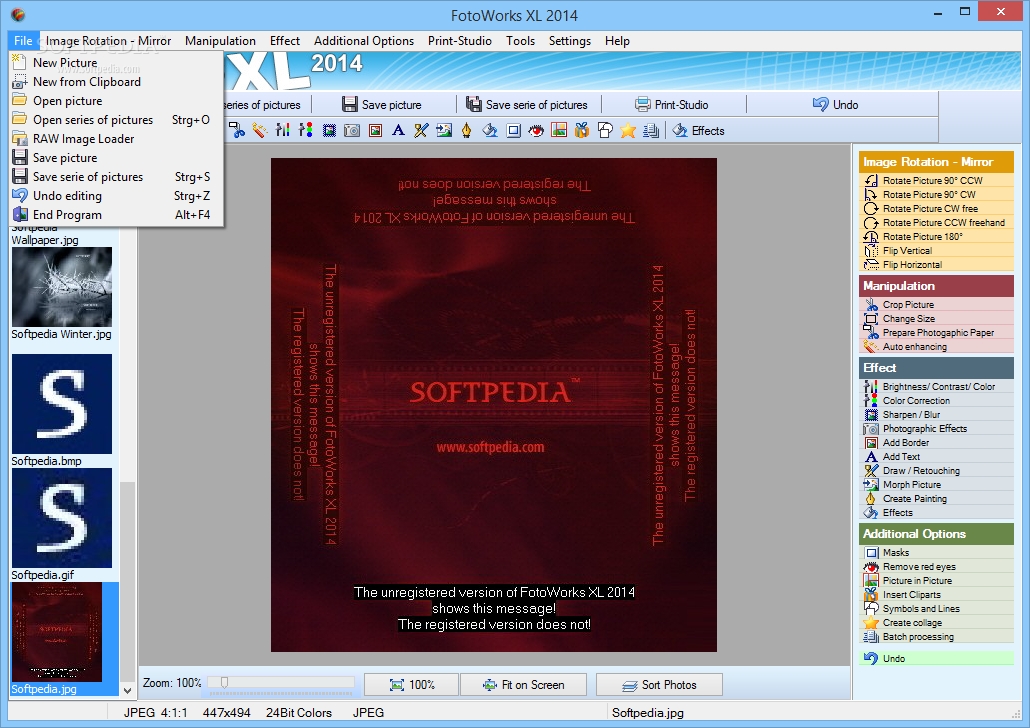Click the Add Border frame icon in toolbar
Image resolution: width=1030 pixels, height=728 pixels.
375,130
